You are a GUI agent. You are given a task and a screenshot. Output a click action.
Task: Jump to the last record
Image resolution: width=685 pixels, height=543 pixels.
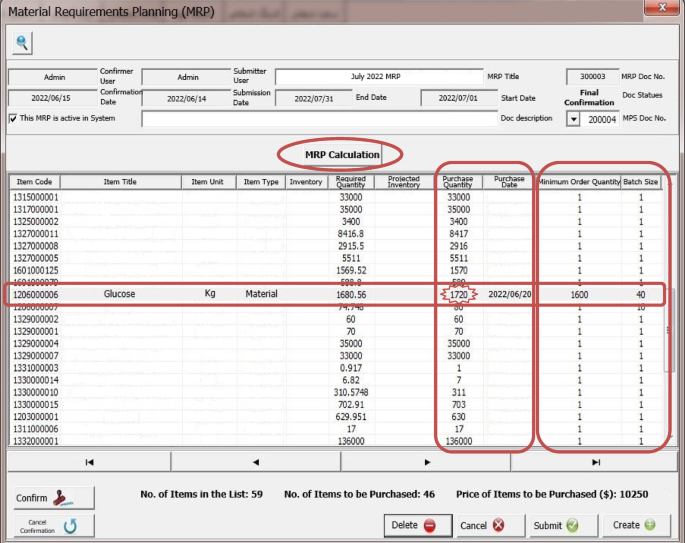[x=595, y=462]
